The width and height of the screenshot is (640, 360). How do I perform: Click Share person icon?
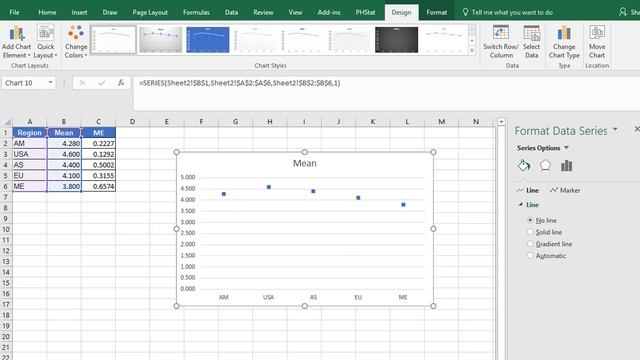click(622, 12)
